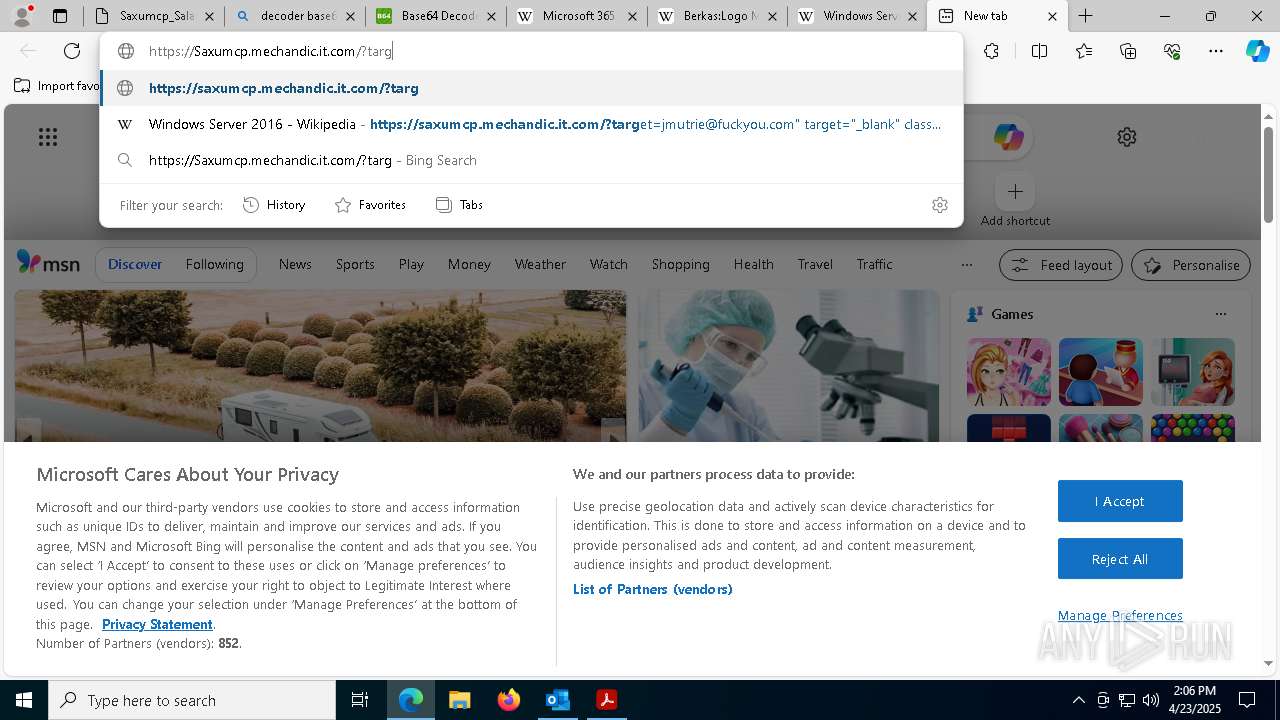This screenshot has width=1280, height=720.
Task: Open the laboratory microscope news card
Action: point(789,366)
